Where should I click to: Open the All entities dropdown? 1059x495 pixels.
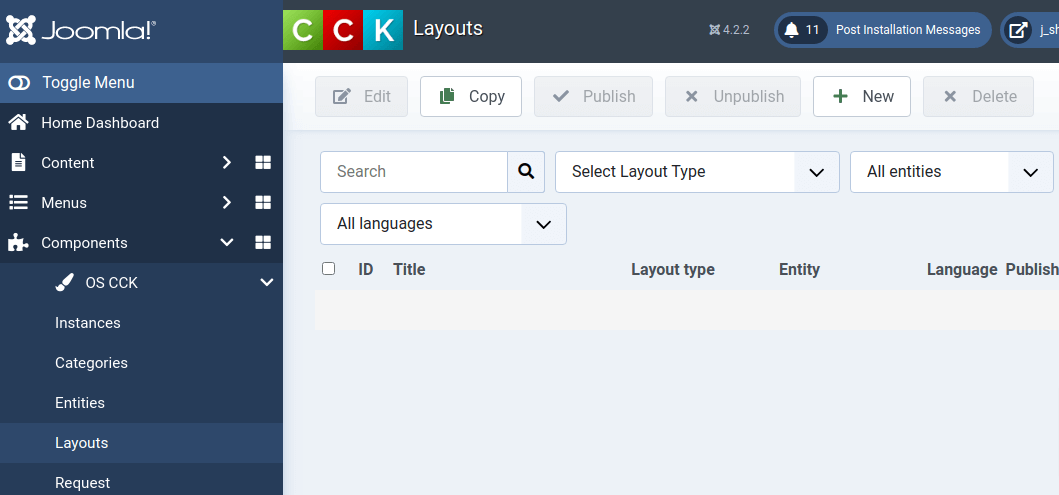(x=952, y=172)
